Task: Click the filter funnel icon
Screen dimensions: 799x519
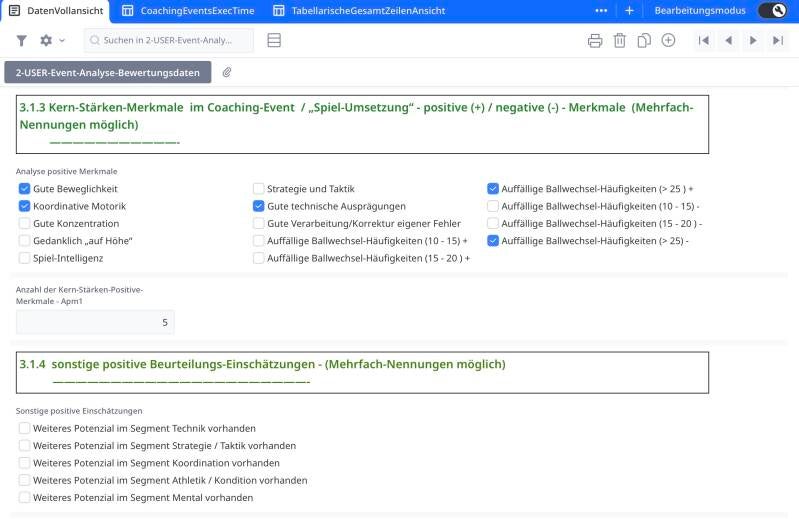Action: tap(22, 40)
